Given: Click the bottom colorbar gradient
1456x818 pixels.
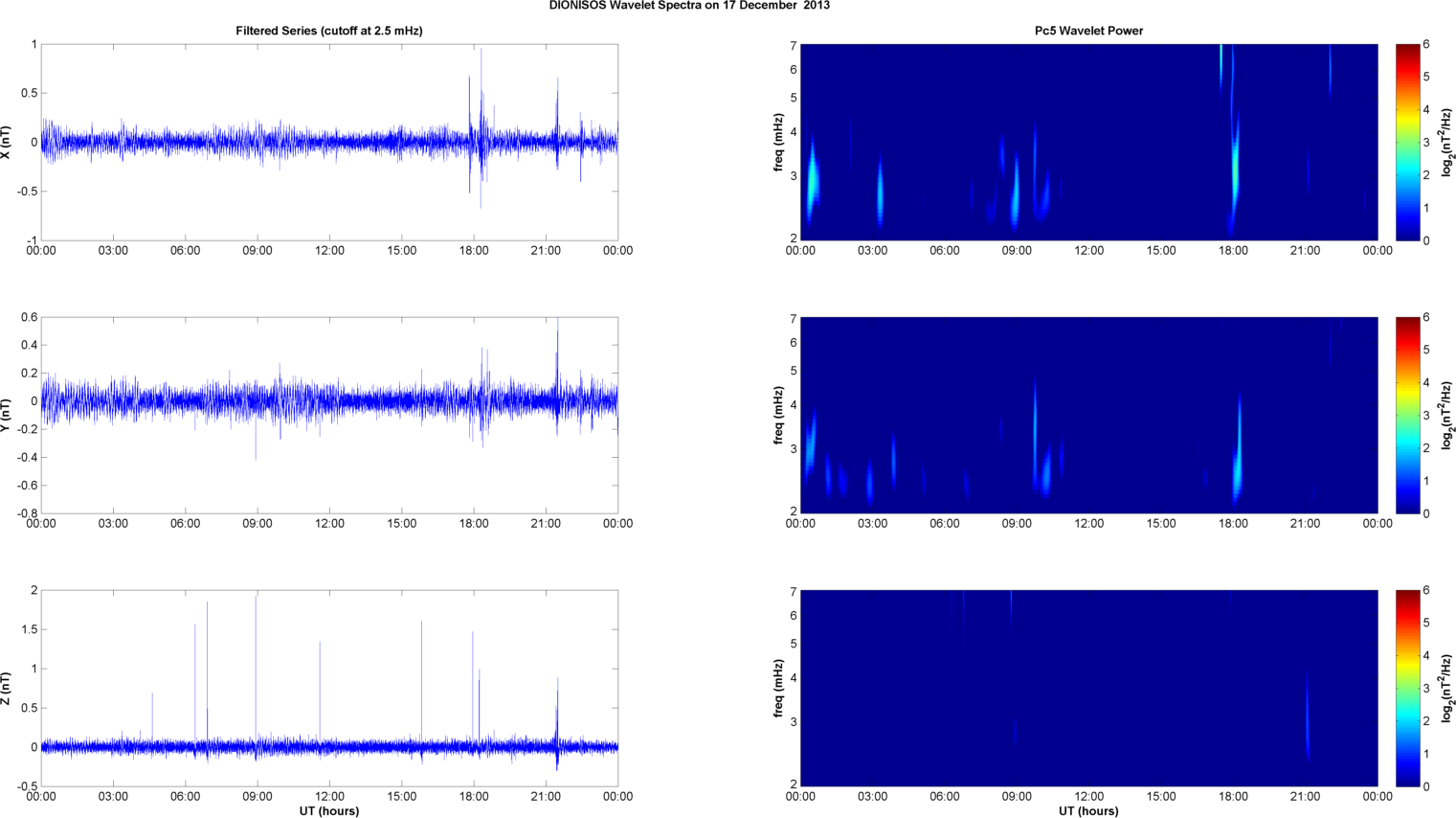Looking at the screenshot, I should point(1407,688).
